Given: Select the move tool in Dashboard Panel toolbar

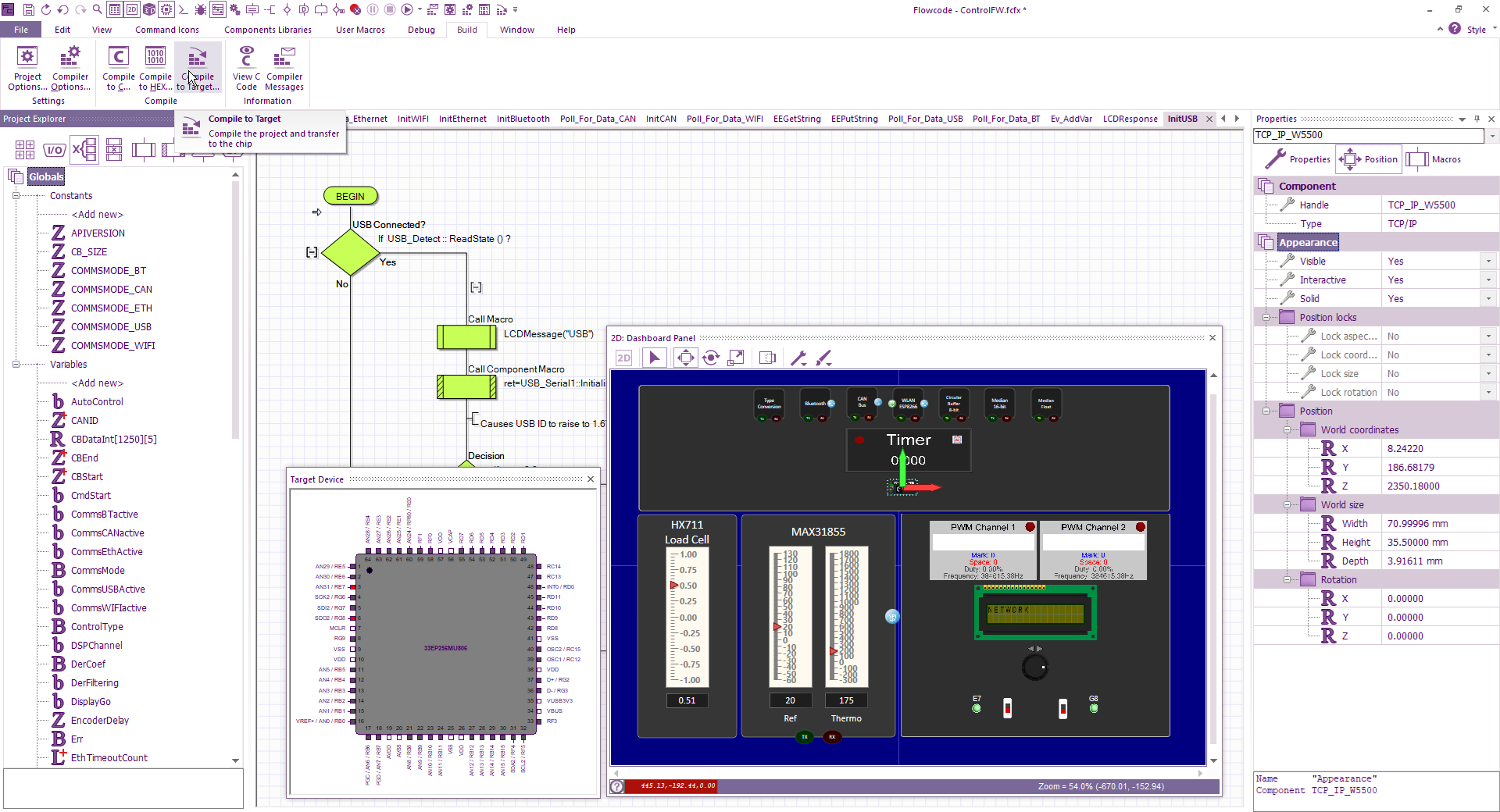Looking at the screenshot, I should click(x=686, y=358).
